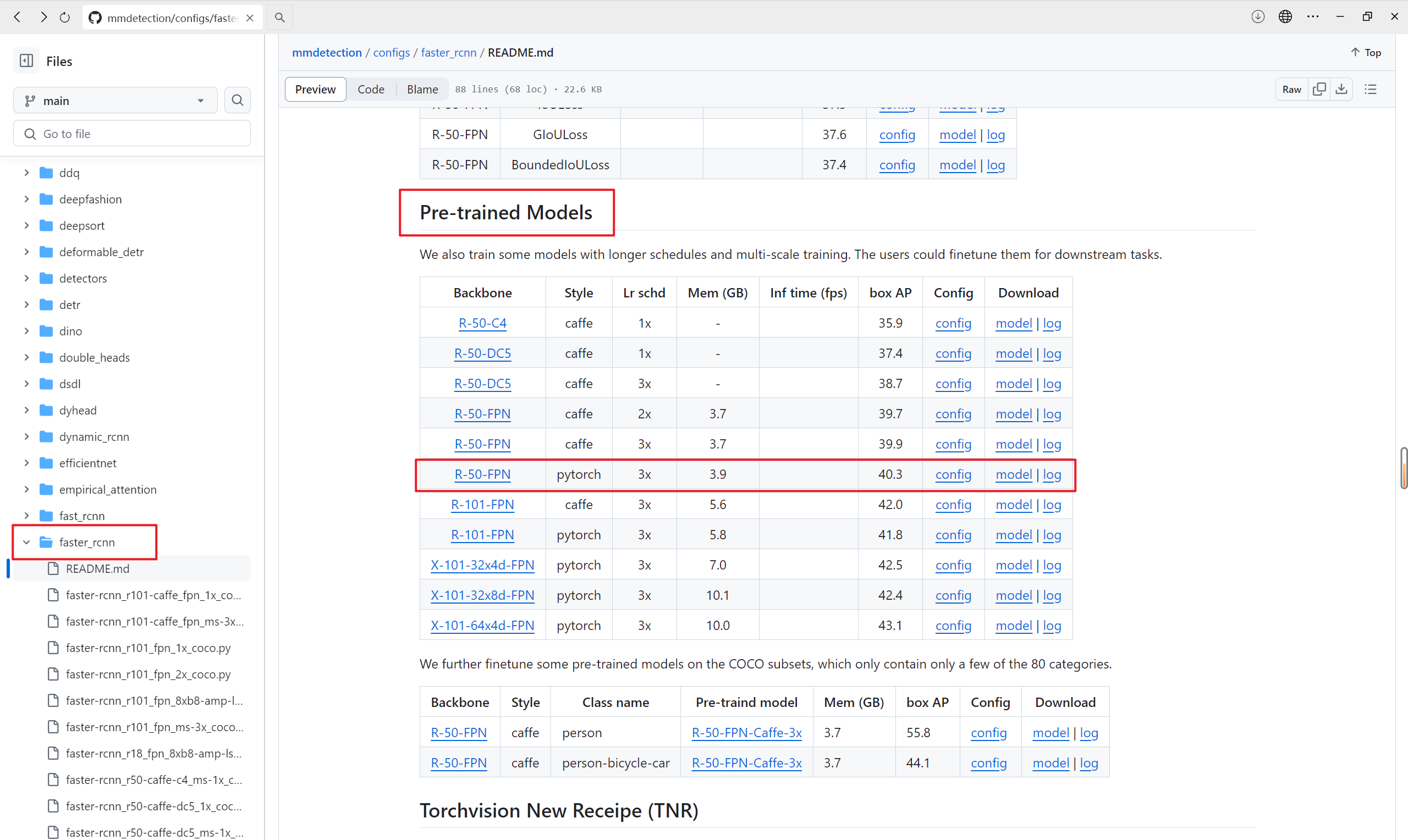This screenshot has height=840, width=1408.
Task: Expand the dynamic_rcnn folder
Action: click(x=26, y=436)
